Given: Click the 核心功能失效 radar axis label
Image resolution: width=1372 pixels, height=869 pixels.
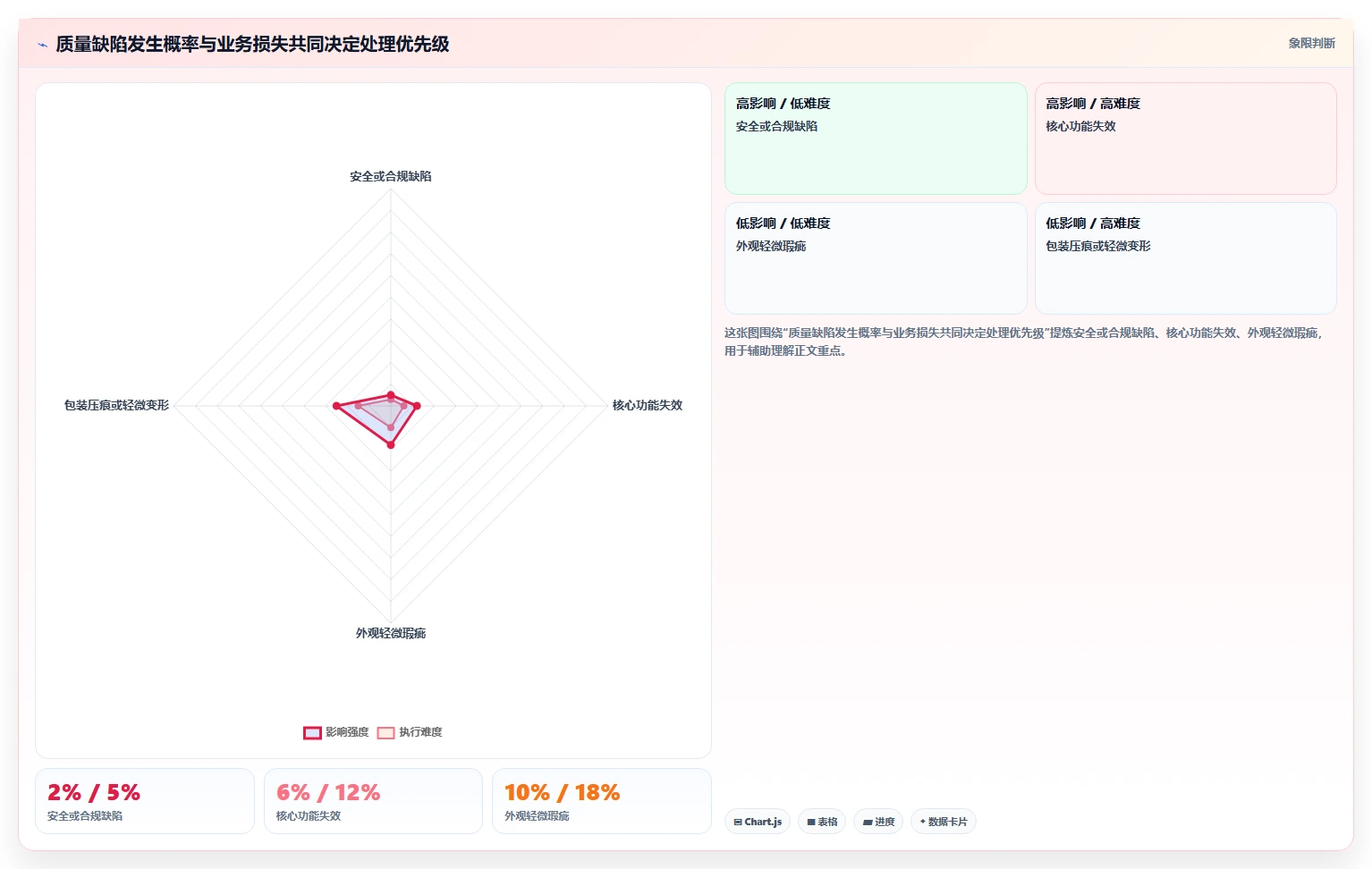Looking at the screenshot, I should pos(648,405).
